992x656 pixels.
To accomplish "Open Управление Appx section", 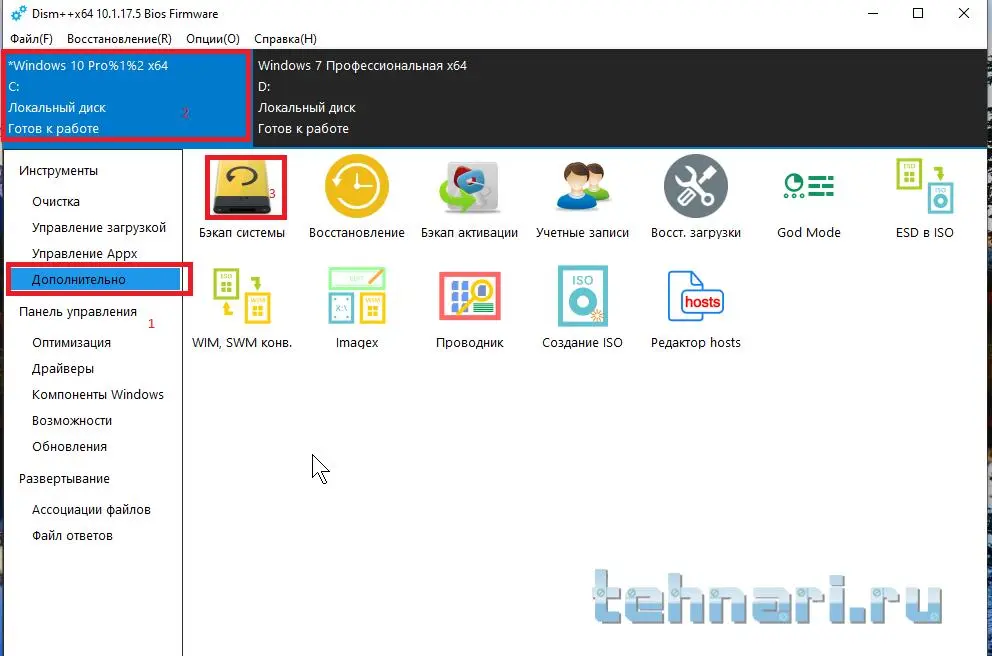I will point(85,254).
